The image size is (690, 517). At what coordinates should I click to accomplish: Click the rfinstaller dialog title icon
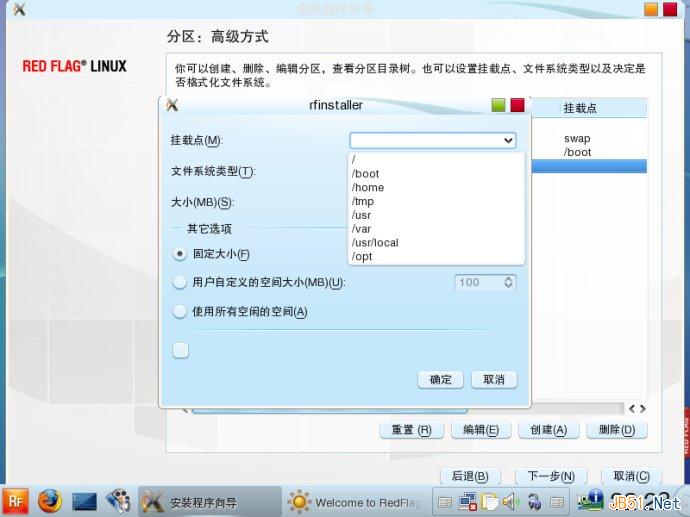(x=172, y=105)
